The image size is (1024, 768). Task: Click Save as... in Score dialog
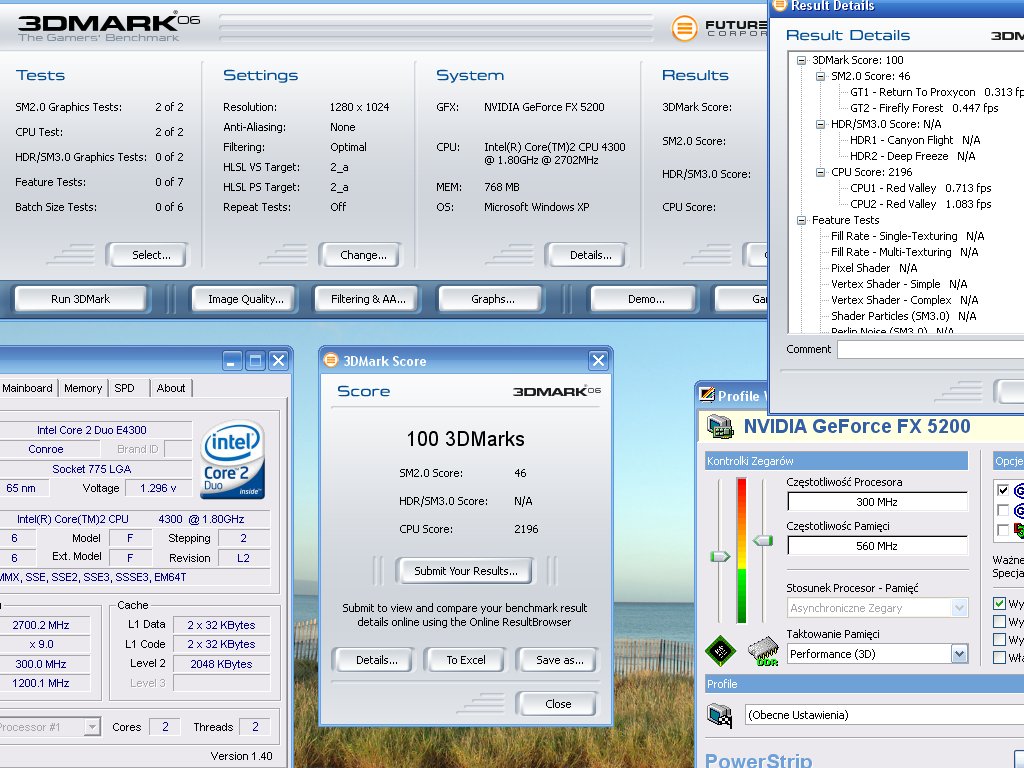point(559,660)
